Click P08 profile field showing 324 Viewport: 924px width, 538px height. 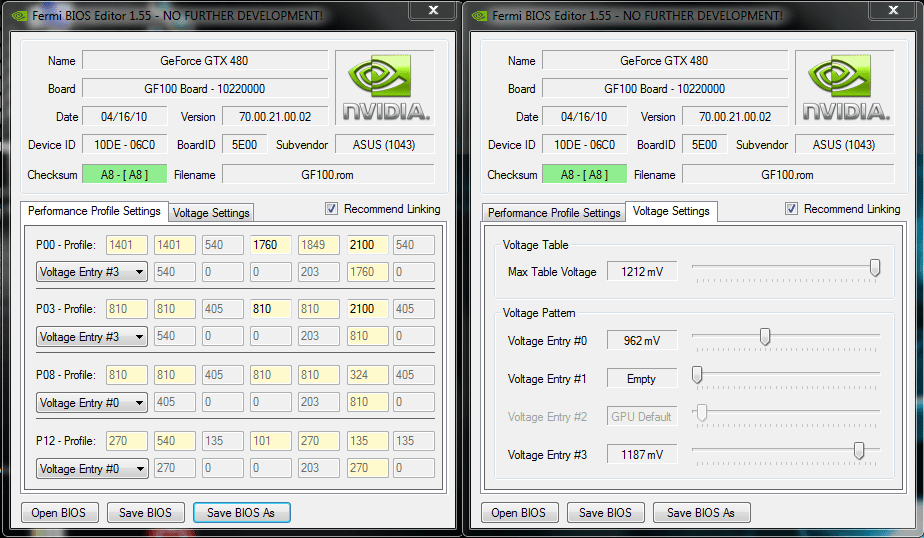point(367,375)
